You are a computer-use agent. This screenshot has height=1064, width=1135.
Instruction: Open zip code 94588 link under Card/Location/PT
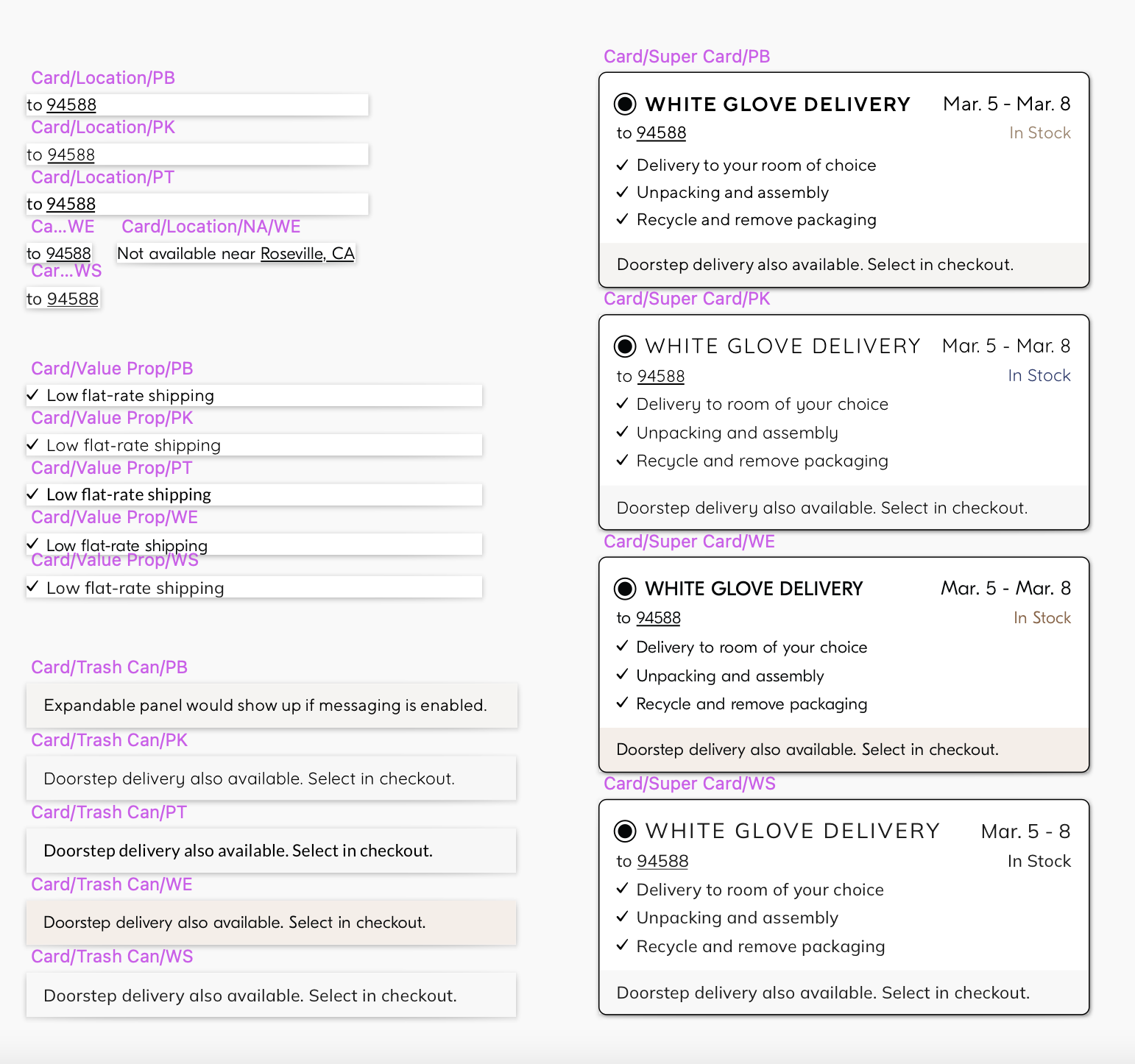click(71, 205)
